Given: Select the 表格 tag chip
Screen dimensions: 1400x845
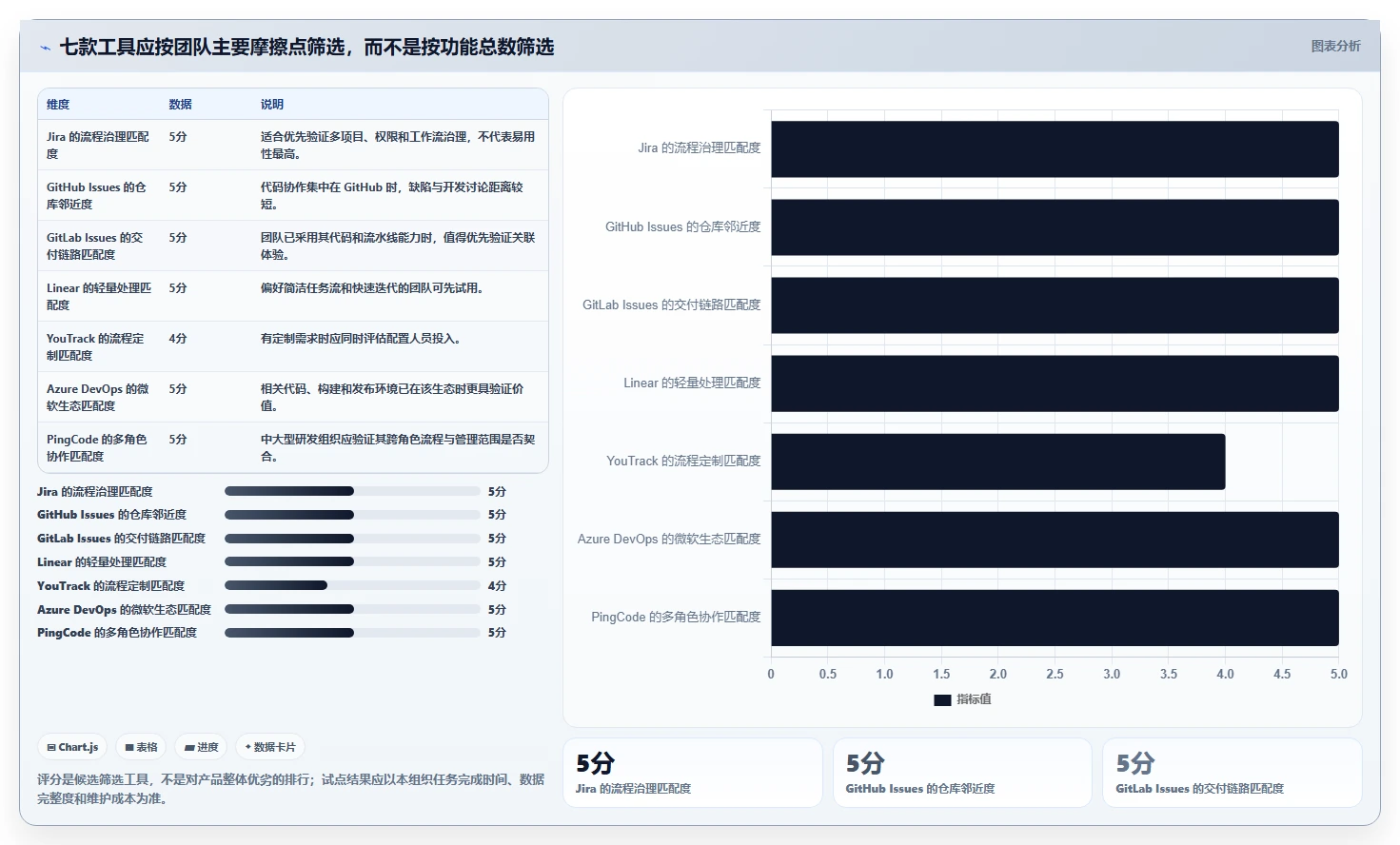Looking at the screenshot, I should pos(141,747).
